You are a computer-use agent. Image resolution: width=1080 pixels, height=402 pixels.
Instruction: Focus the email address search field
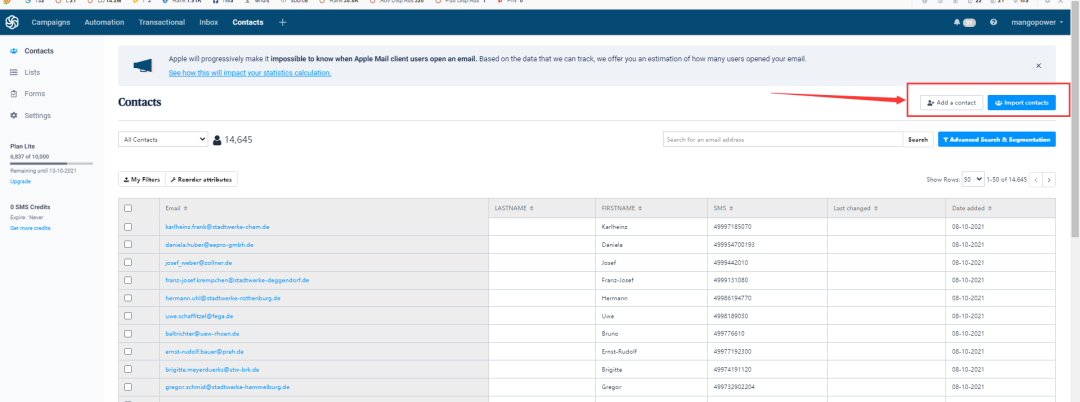pos(782,140)
